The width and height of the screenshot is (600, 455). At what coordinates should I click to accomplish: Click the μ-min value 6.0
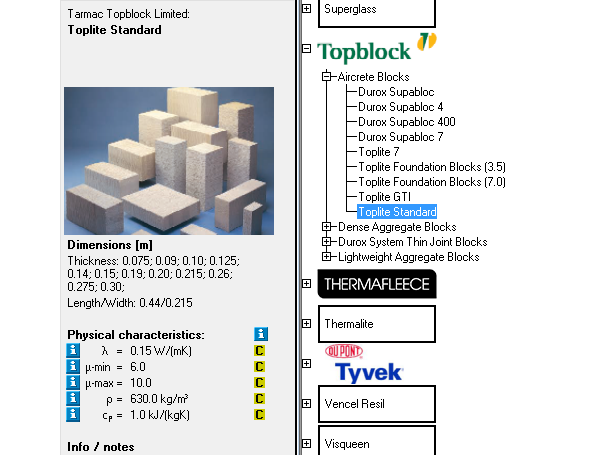(x=138, y=367)
